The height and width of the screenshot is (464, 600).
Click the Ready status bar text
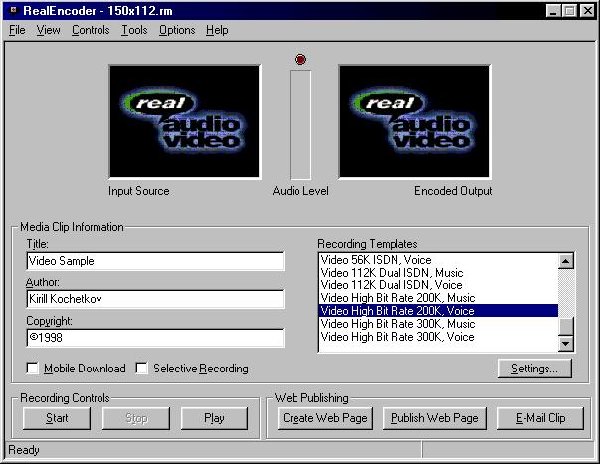tap(24, 450)
